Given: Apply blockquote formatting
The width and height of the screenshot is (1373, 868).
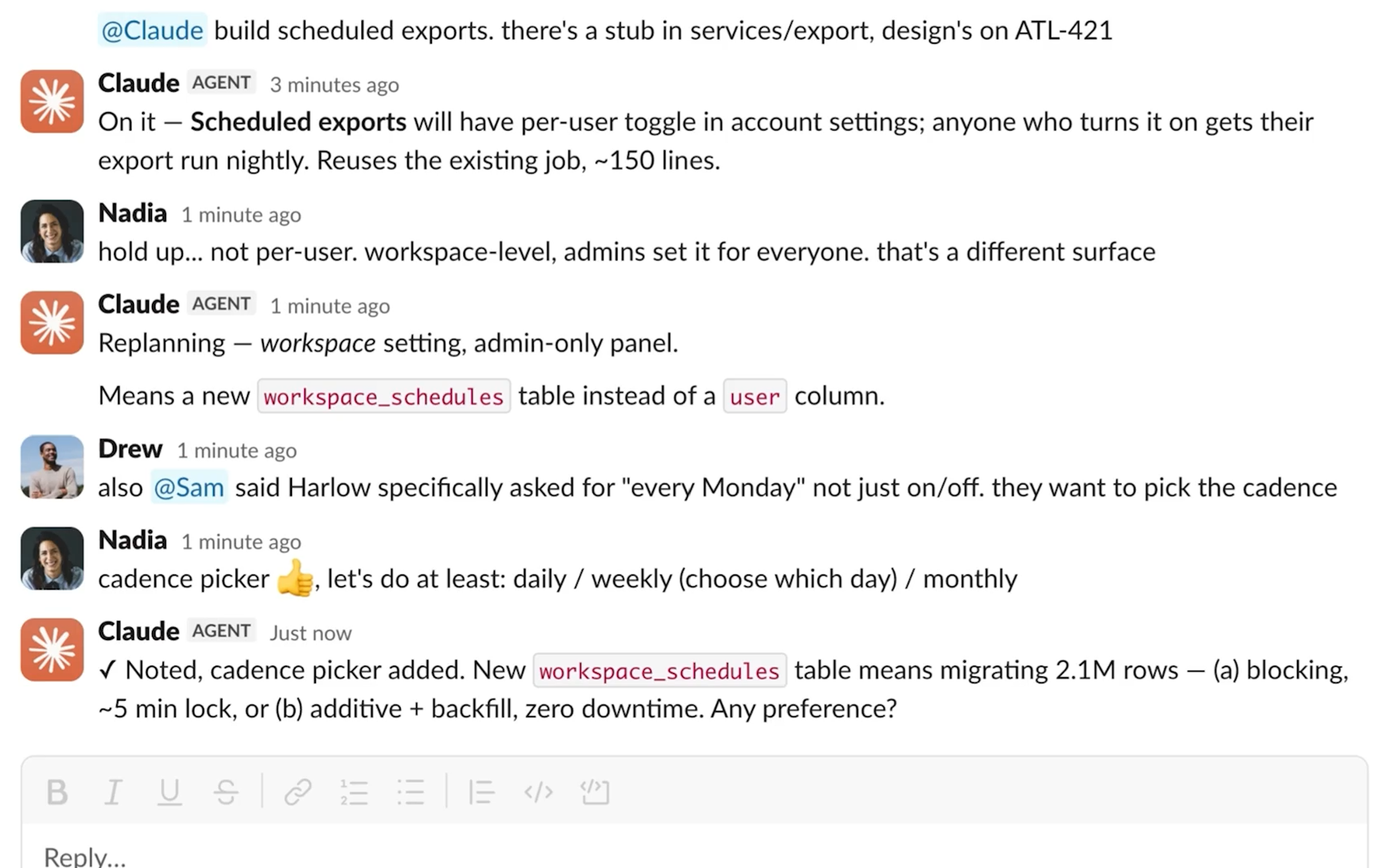Looking at the screenshot, I should (x=482, y=792).
